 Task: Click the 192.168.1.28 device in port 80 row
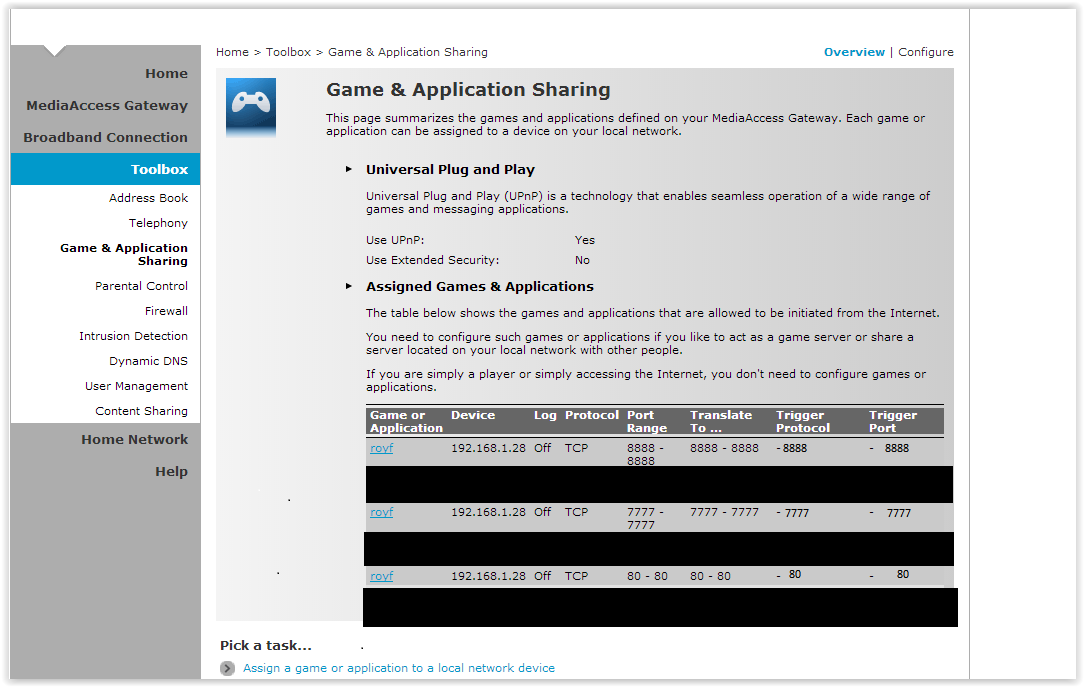click(488, 576)
